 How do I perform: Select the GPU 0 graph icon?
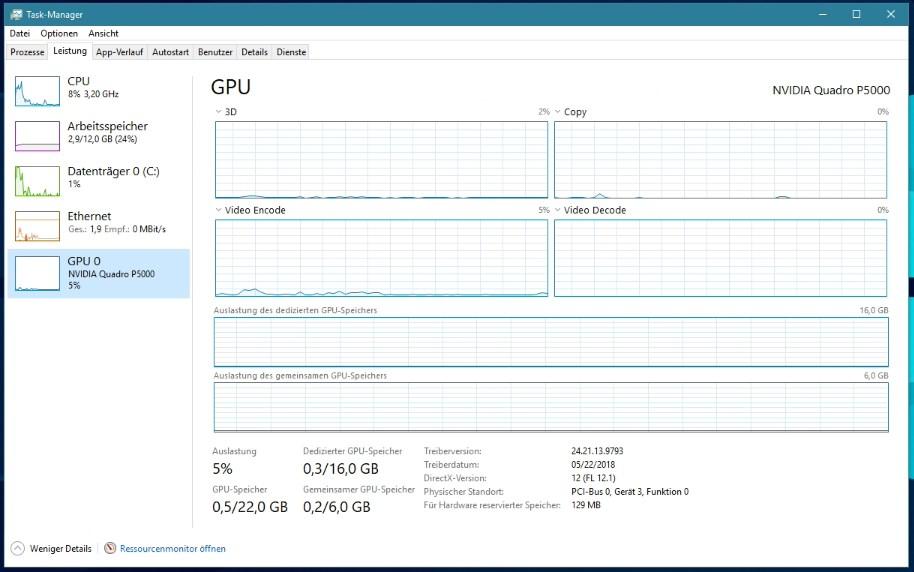(x=37, y=273)
